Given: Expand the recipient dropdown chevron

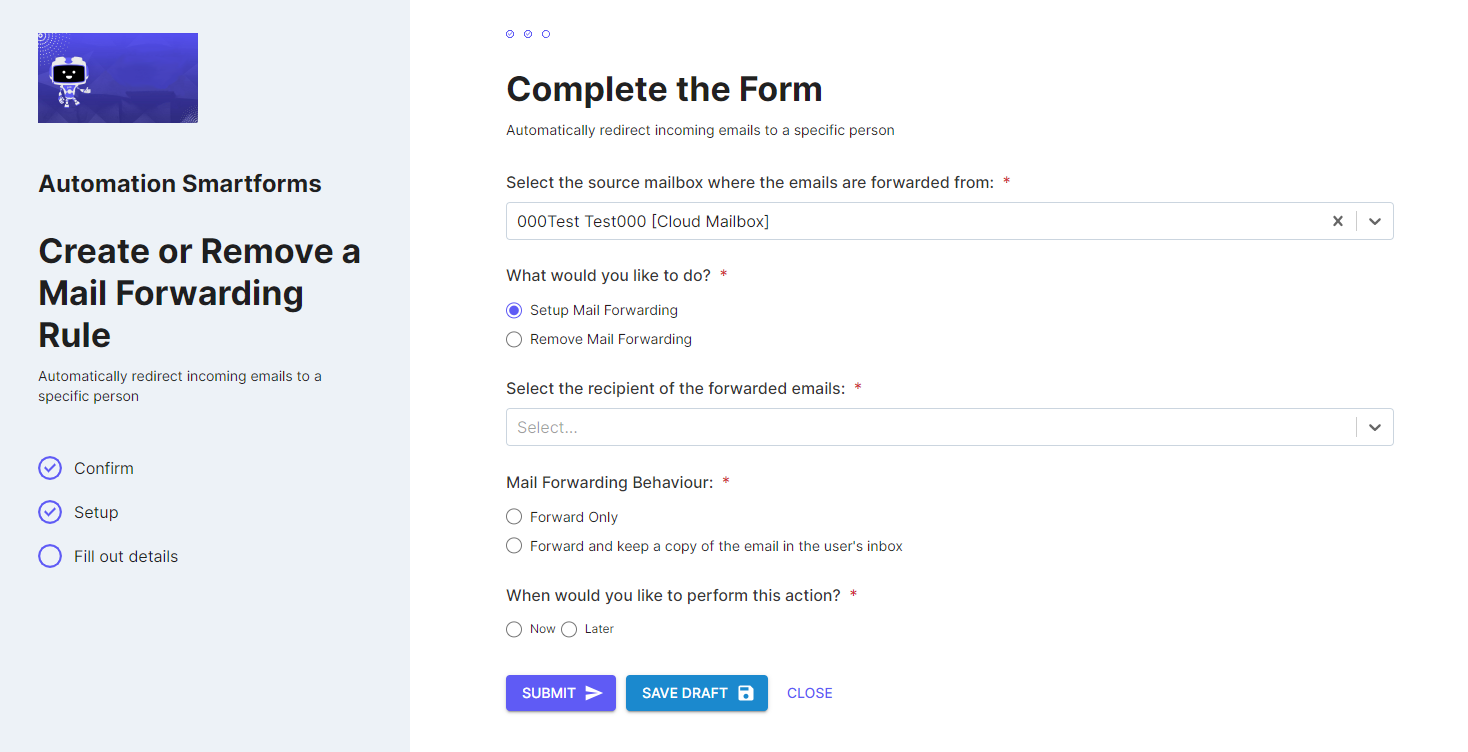Looking at the screenshot, I should 1375,427.
